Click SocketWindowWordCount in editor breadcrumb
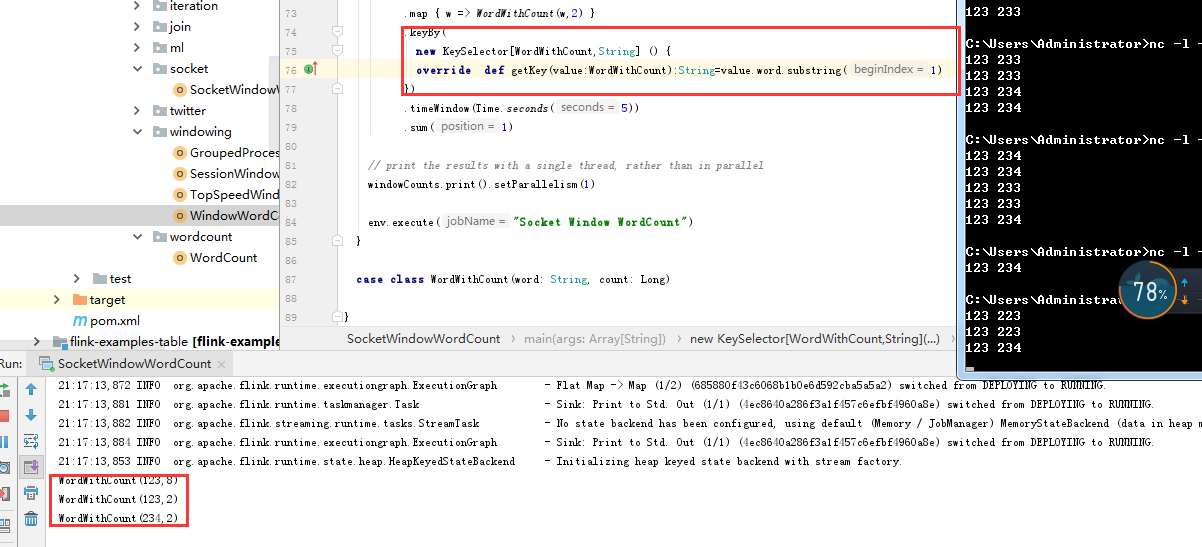 424,339
